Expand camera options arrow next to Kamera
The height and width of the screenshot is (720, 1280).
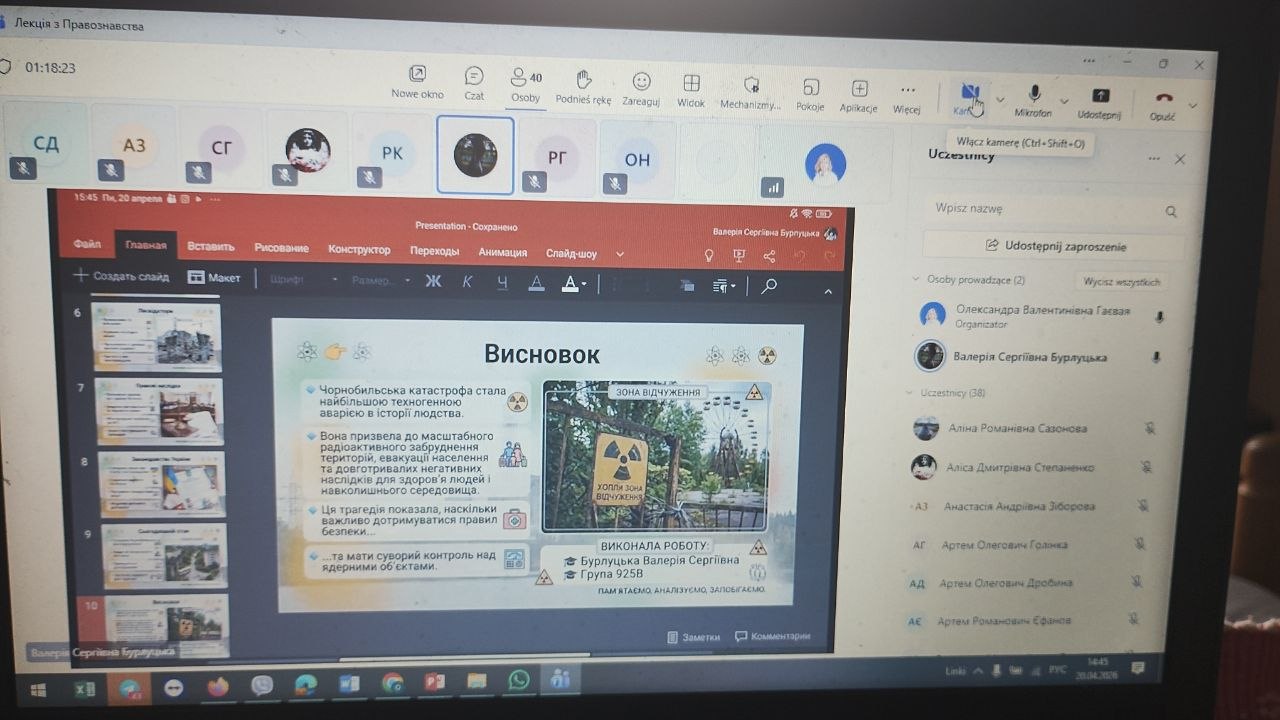point(1000,100)
